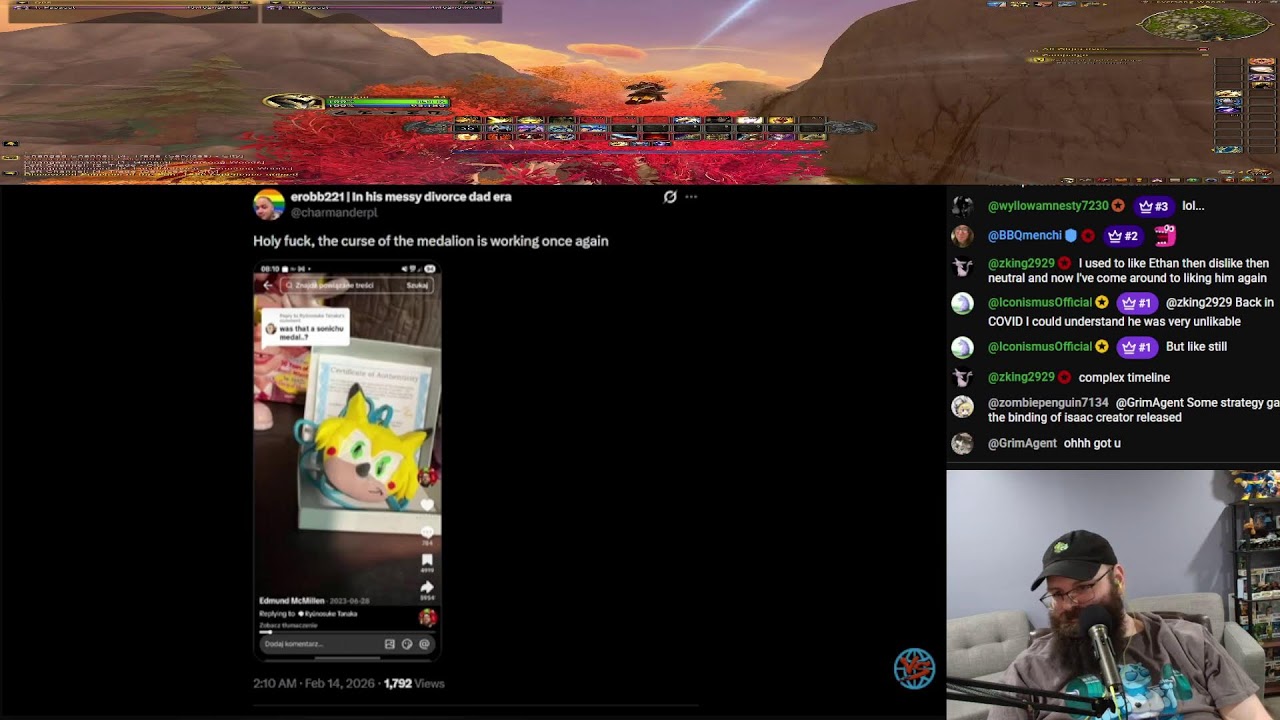Tap the TikTok bookmark icon

[x=427, y=561]
